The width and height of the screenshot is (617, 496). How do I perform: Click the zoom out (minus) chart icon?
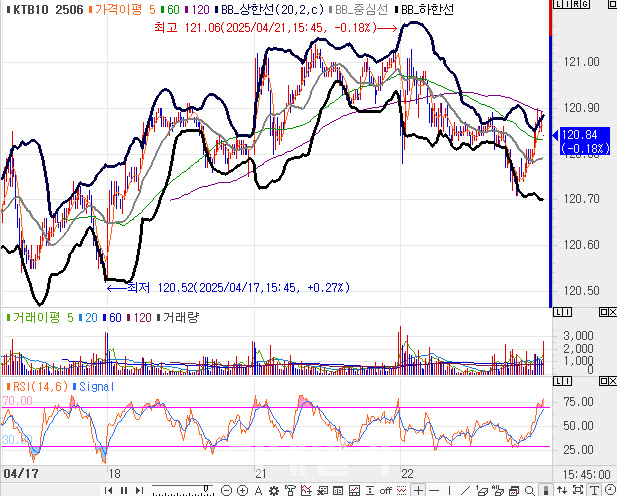[x=226, y=490]
